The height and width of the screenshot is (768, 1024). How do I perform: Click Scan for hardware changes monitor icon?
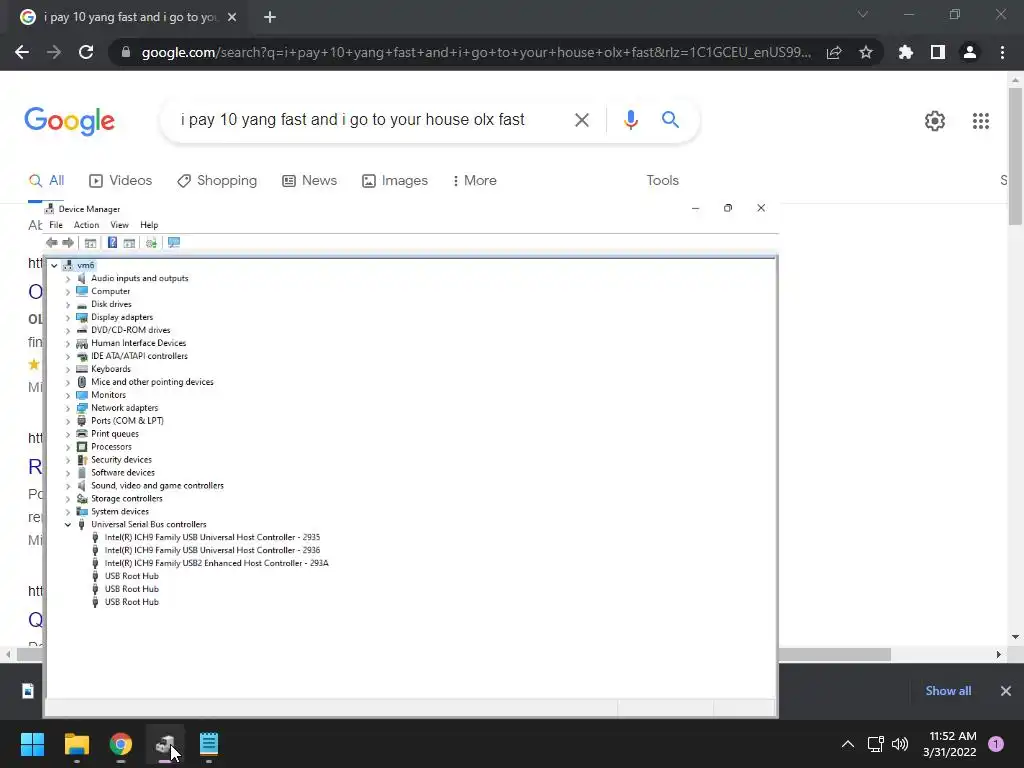[x=174, y=243]
